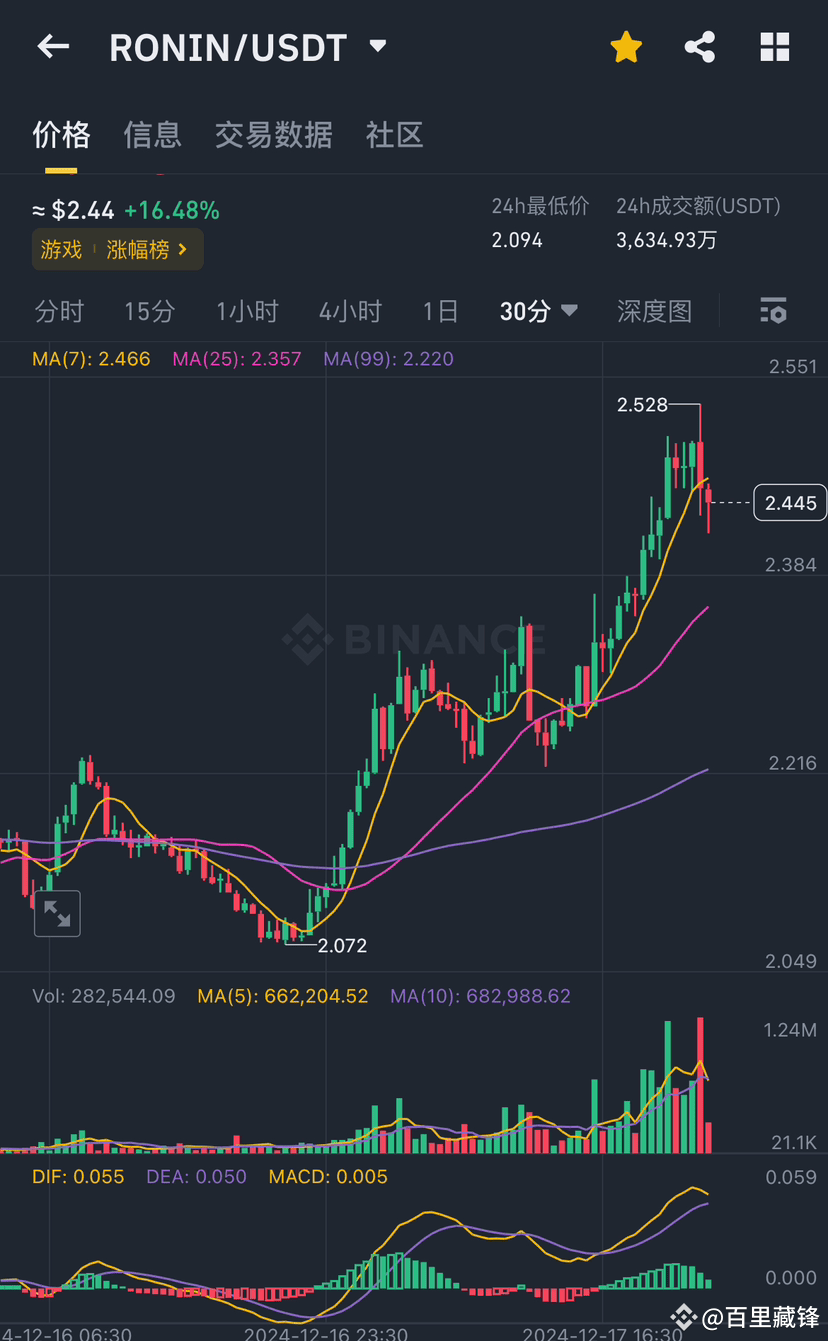Screen dimensions: 828x1341
Task: Tap the chart settings icon beside 深度图
Action: 772,311
